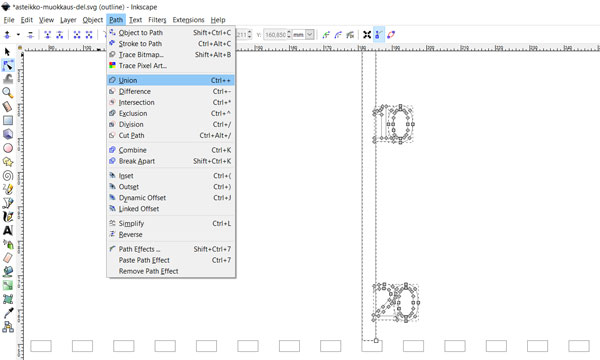Select the Pencil freehand tool
Image resolution: width=600 pixels, height=360 pixels.
tap(8, 189)
